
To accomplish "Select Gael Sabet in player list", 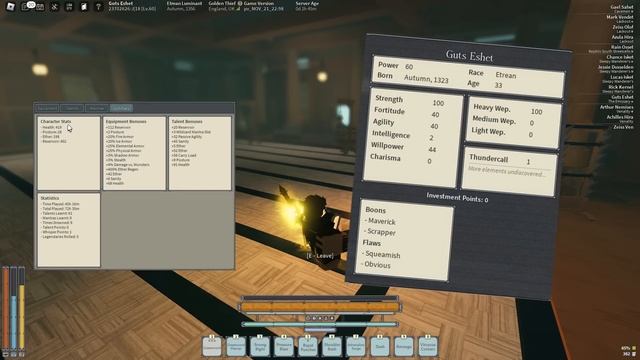I will click(x=622, y=7).
